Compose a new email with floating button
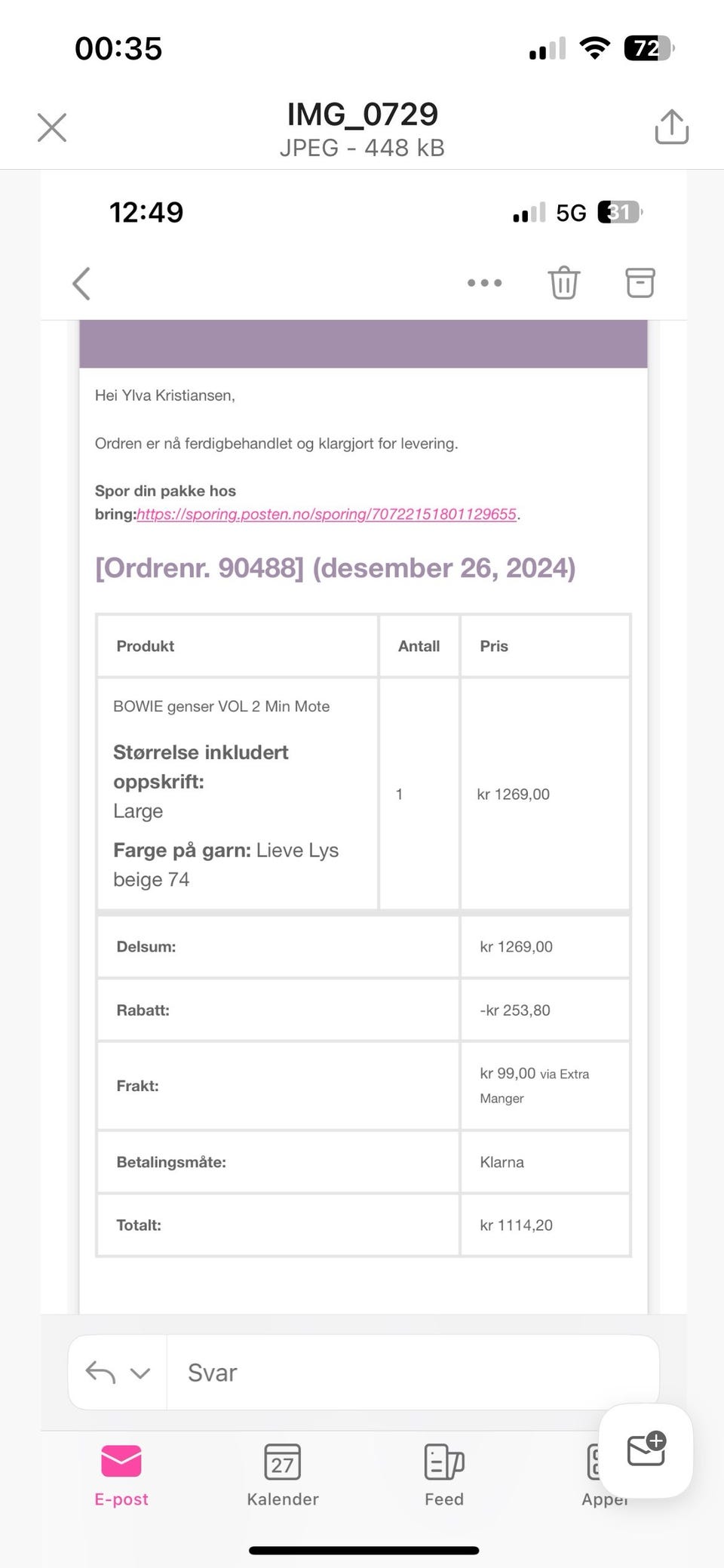This screenshot has height=1568, width=724. [646, 1450]
